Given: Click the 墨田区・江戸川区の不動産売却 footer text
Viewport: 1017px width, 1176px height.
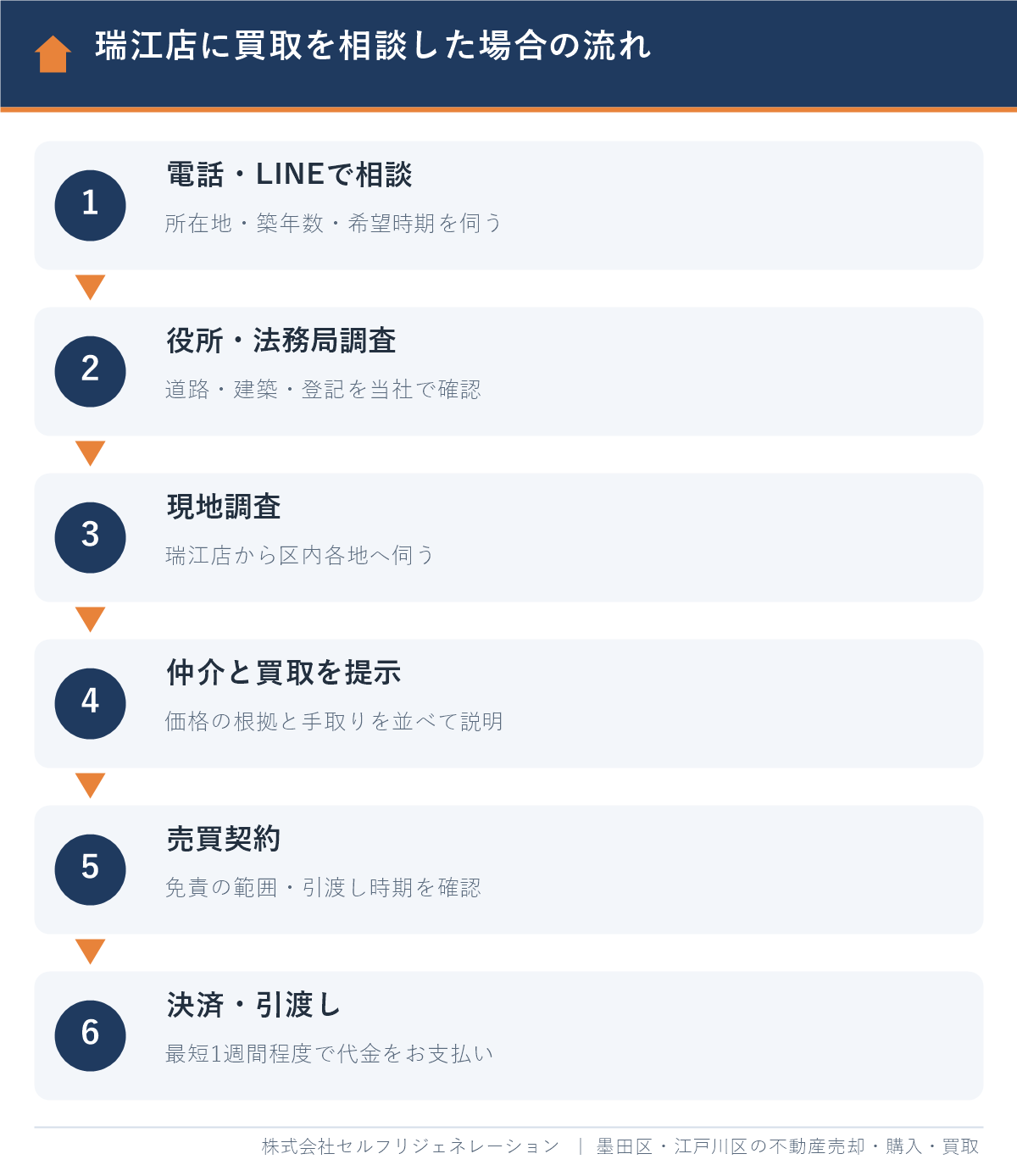Looking at the screenshot, I should (x=731, y=1146).
